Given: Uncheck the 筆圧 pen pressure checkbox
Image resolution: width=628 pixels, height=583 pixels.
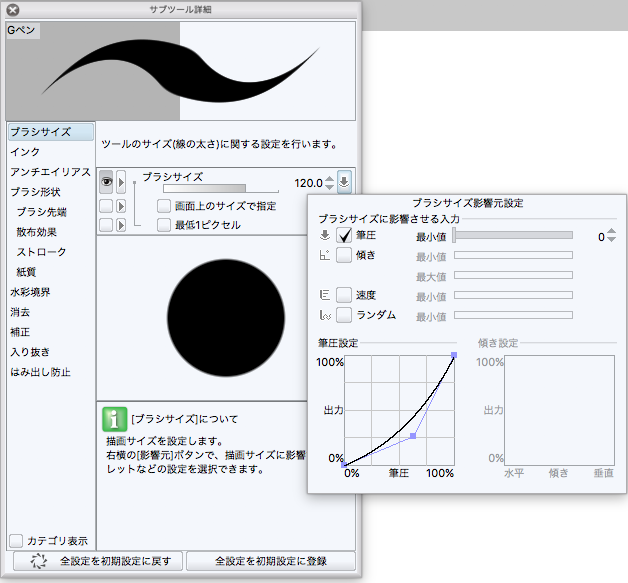Looking at the screenshot, I should pyautogui.click(x=344, y=236).
